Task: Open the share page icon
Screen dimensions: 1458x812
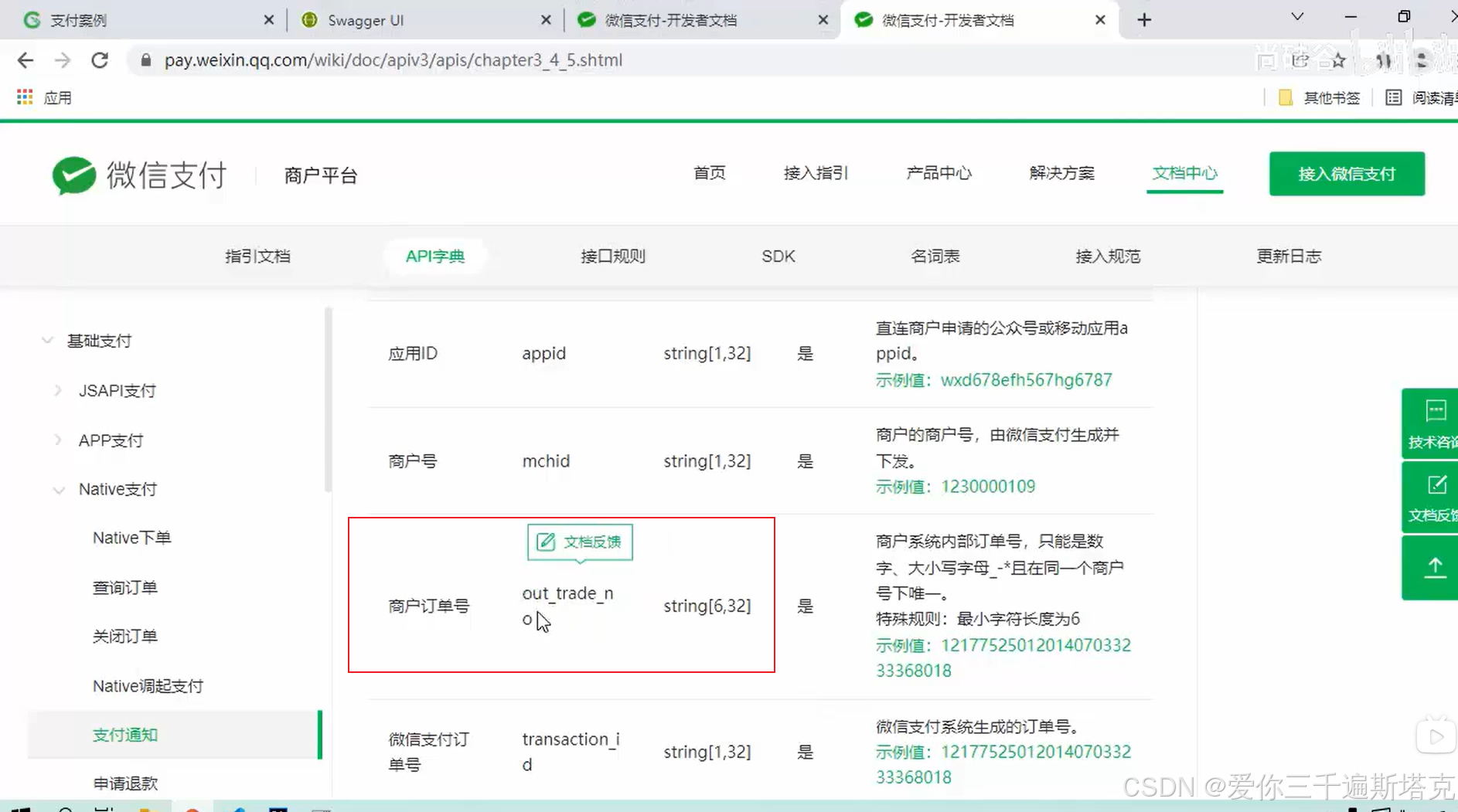Action: click(x=1300, y=60)
